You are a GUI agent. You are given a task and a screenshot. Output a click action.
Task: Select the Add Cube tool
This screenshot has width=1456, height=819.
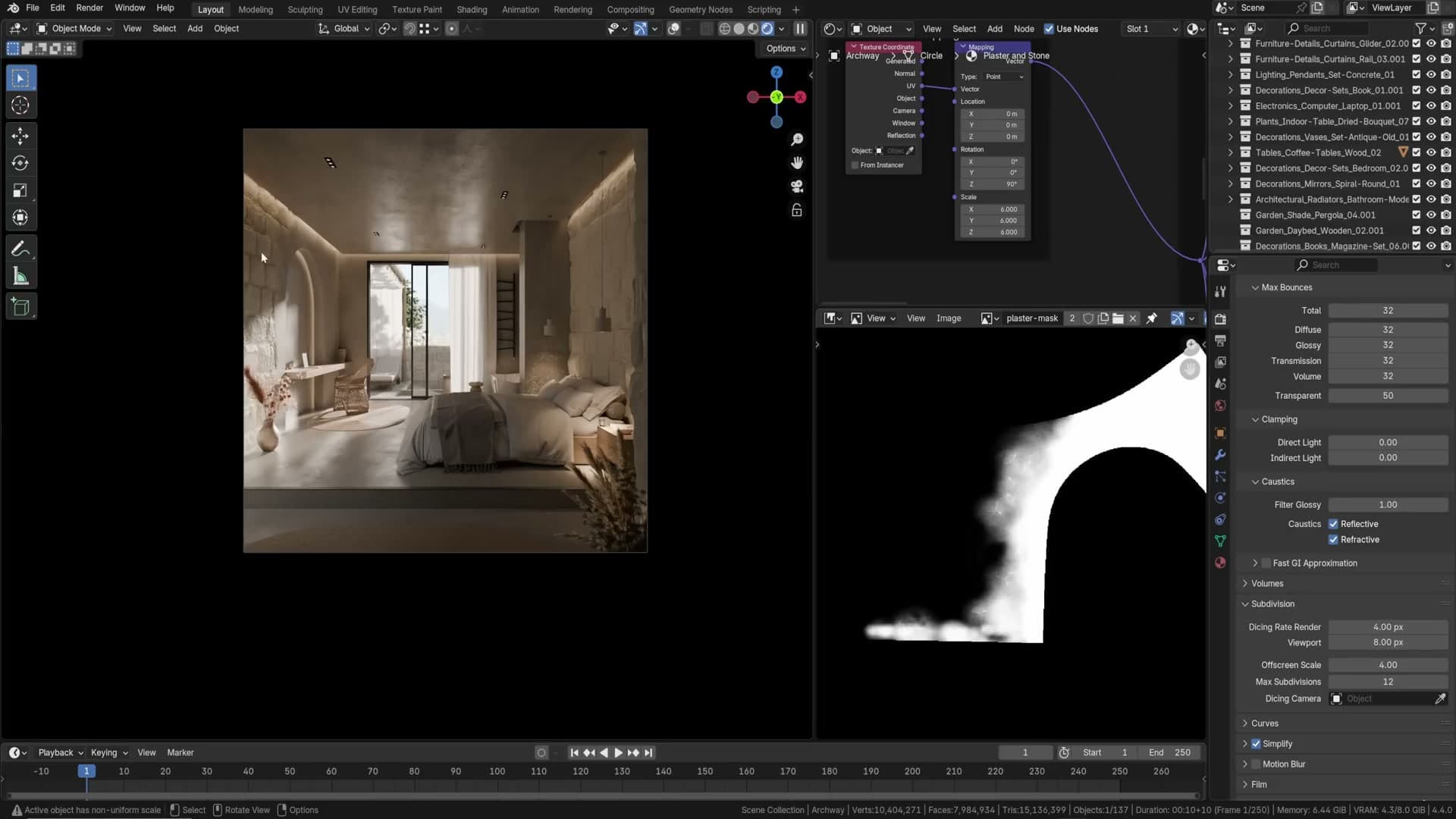click(x=20, y=307)
